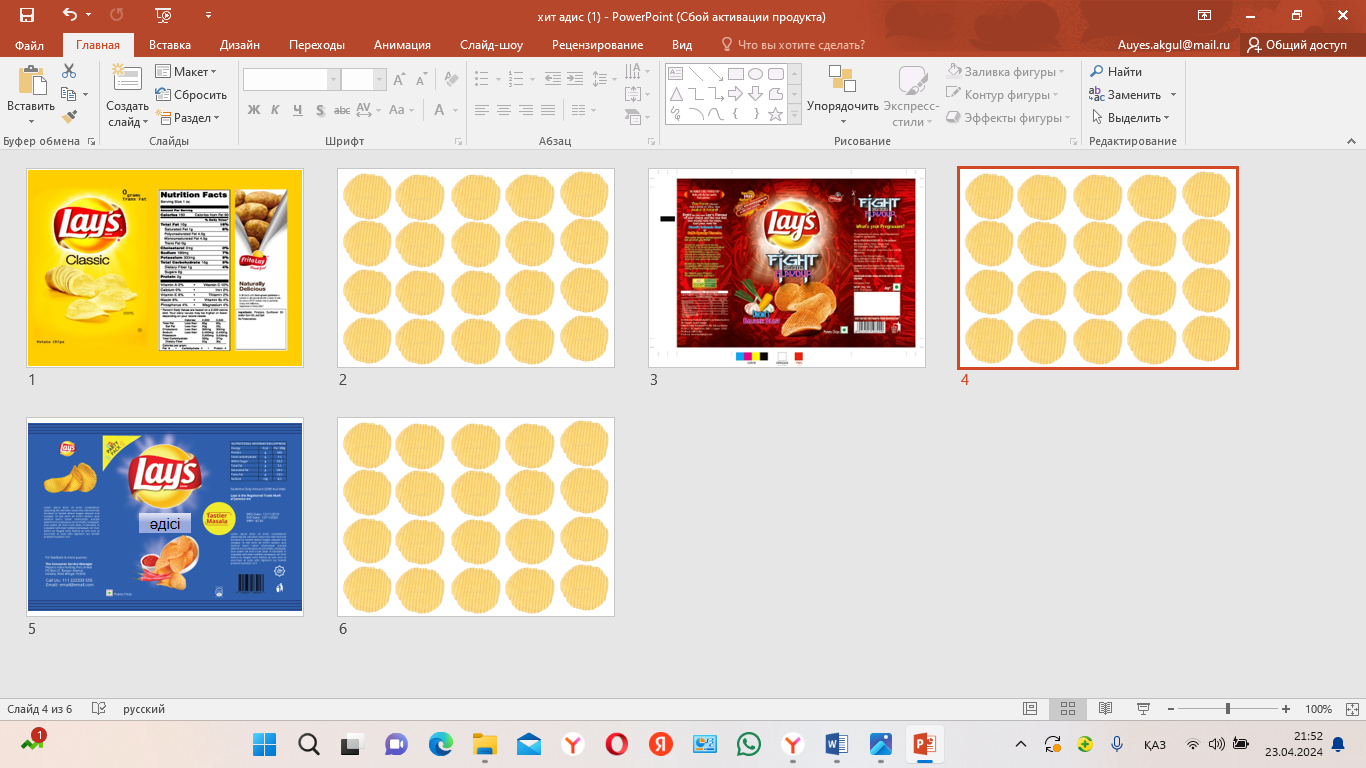Toggle bold formatting Ж
Viewport: 1366px width, 768px height.
tap(254, 110)
